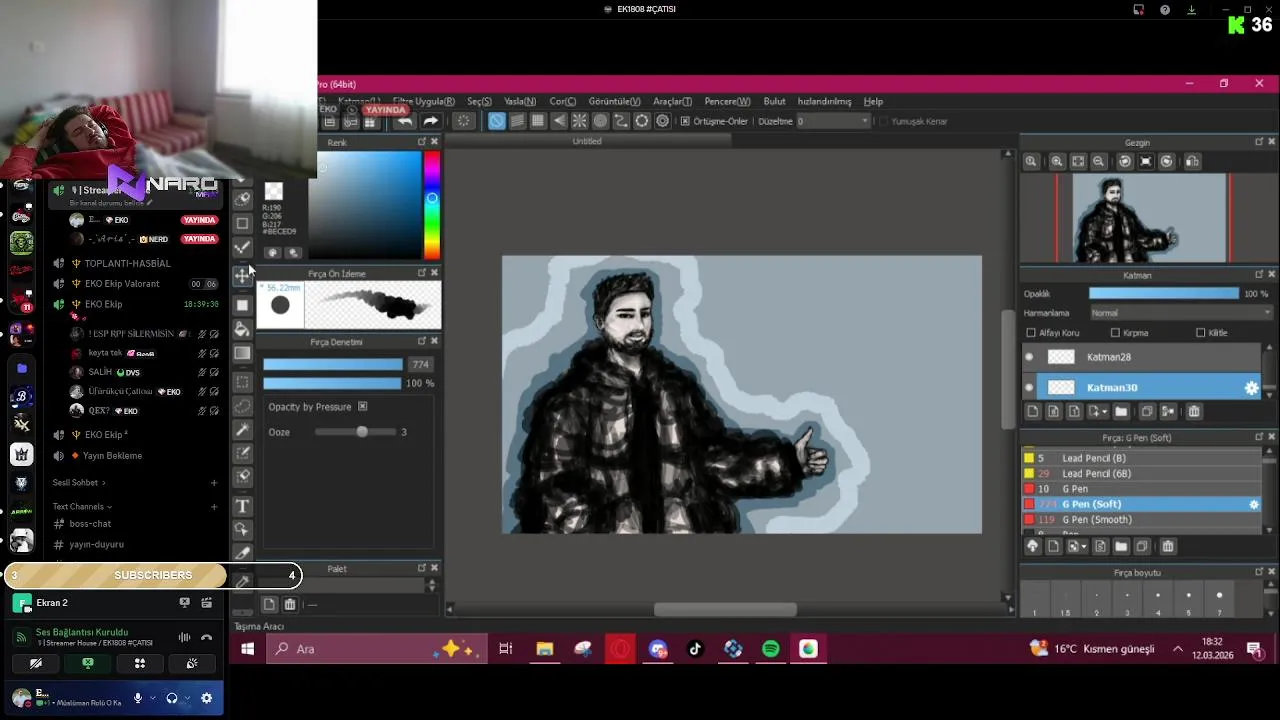Image resolution: width=1280 pixels, height=720 pixels.
Task: Open File Explorer in the taskbar
Action: (544, 649)
